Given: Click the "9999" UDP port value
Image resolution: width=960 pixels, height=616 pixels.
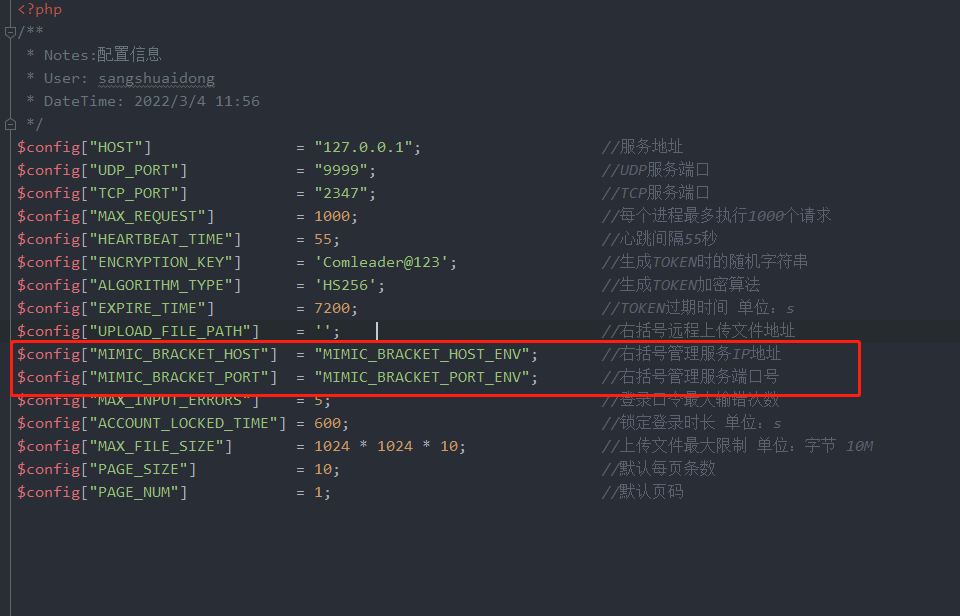Looking at the screenshot, I should click(x=340, y=170).
